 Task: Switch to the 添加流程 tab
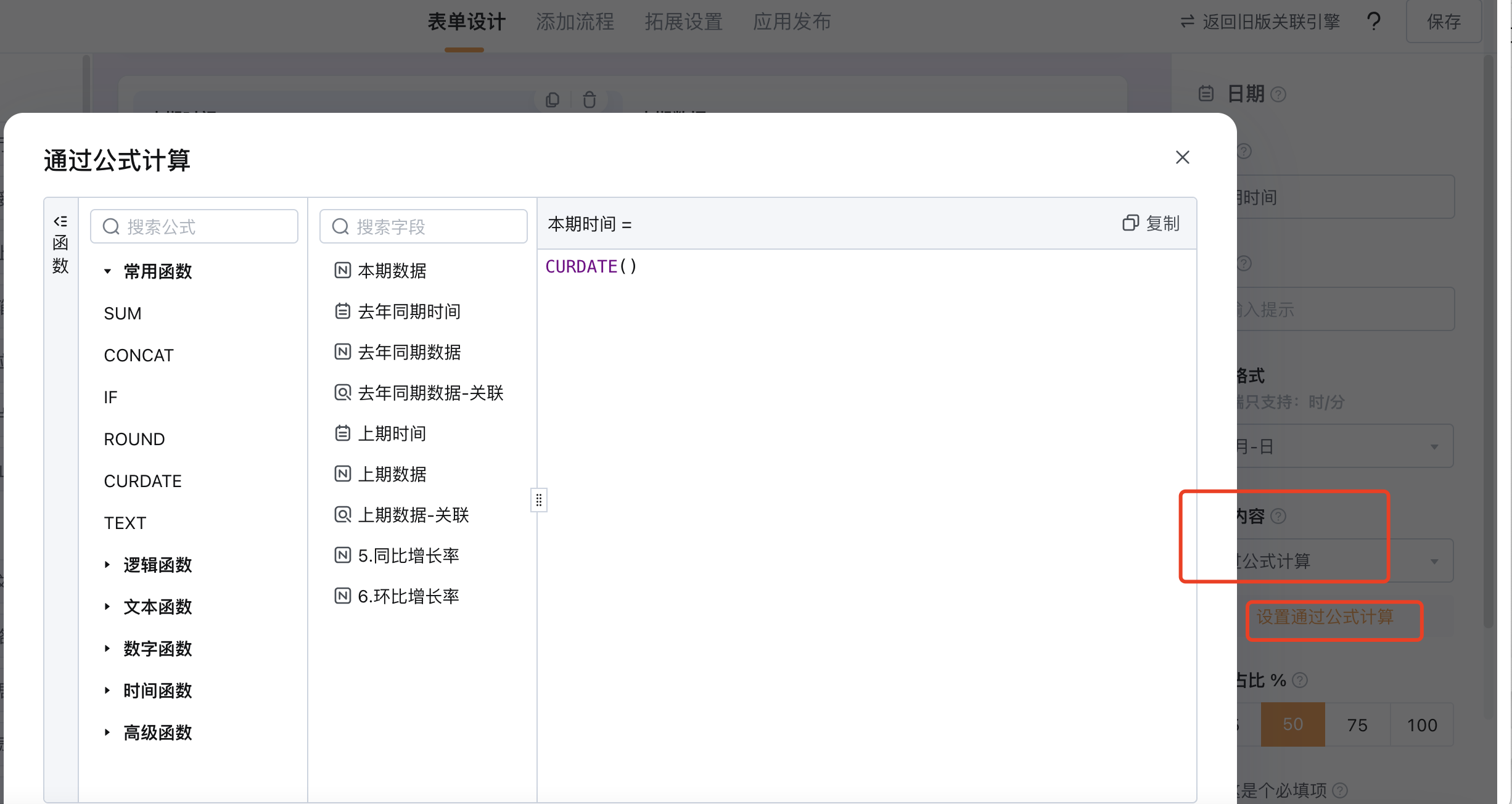pos(575,22)
